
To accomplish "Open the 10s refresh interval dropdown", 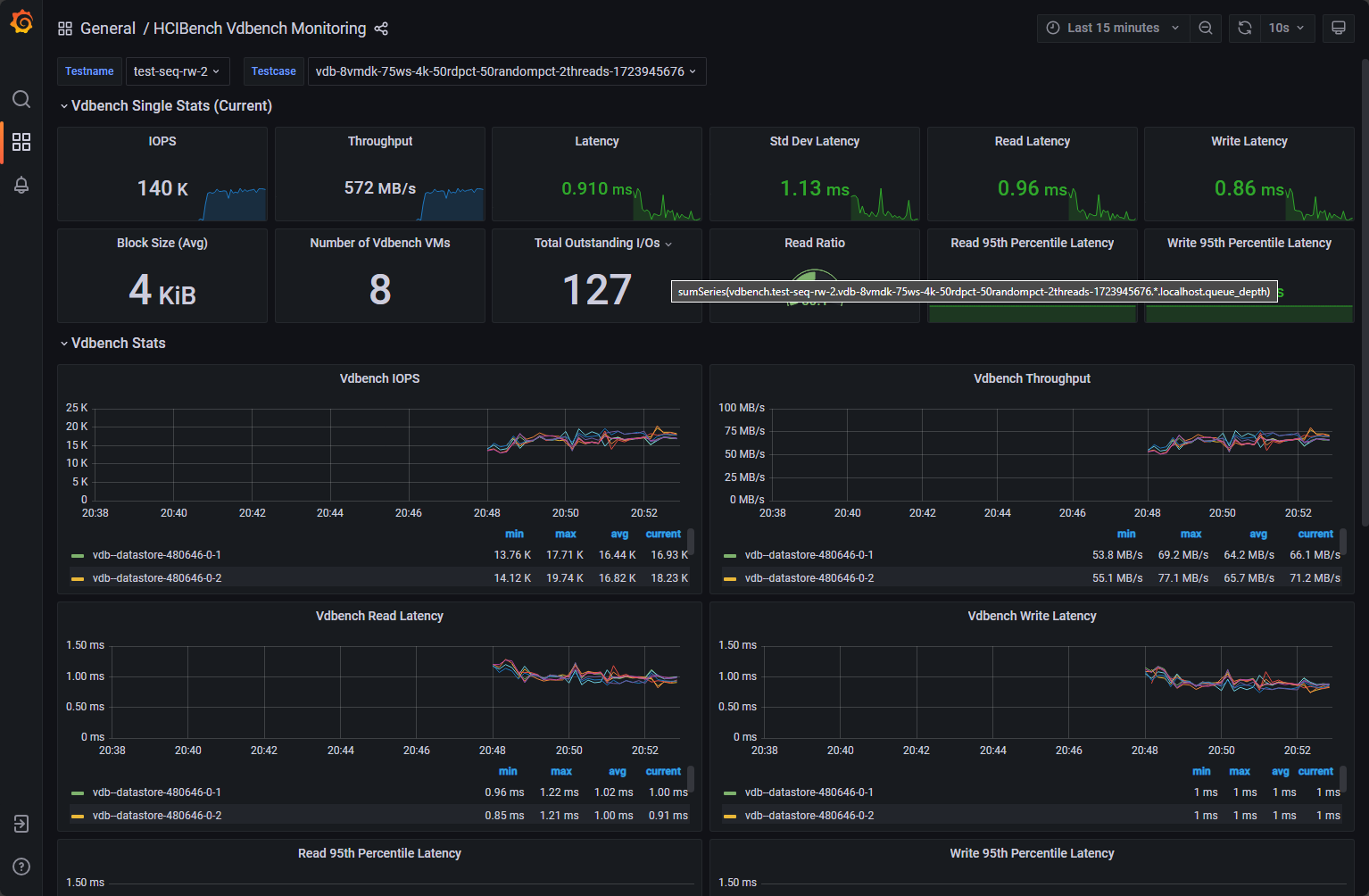I will pos(1286,29).
